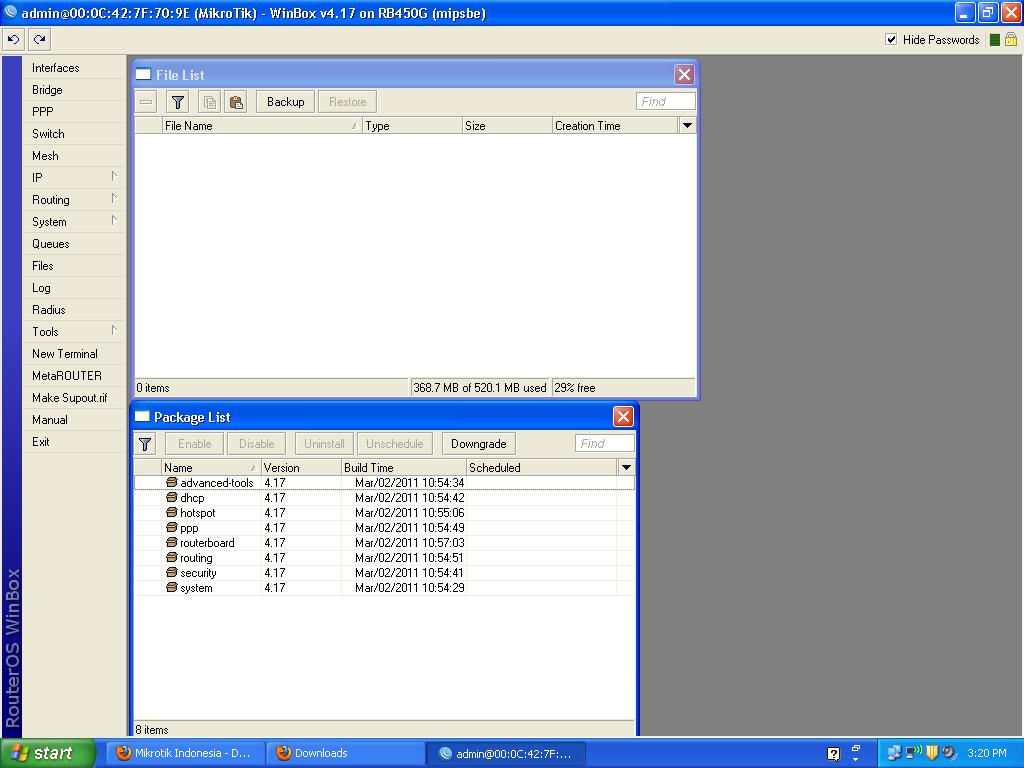Screen dimensions: 1024x768
Task: Open File List column dropdown arrow
Action: (x=687, y=125)
